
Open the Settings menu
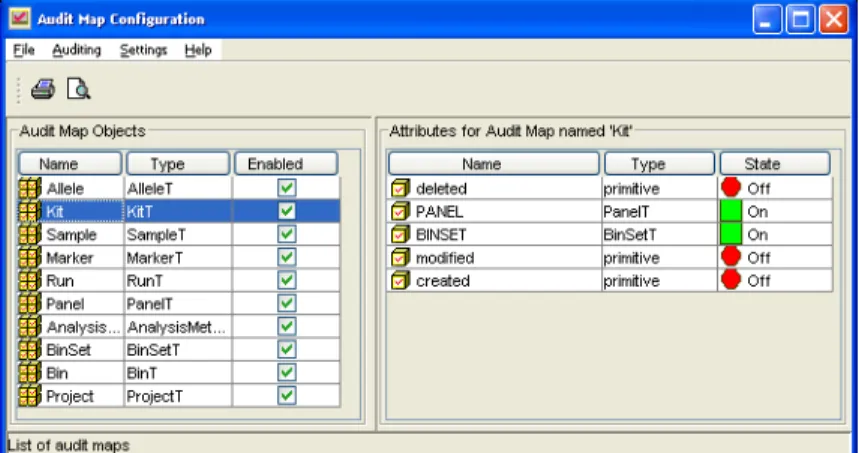click(144, 50)
